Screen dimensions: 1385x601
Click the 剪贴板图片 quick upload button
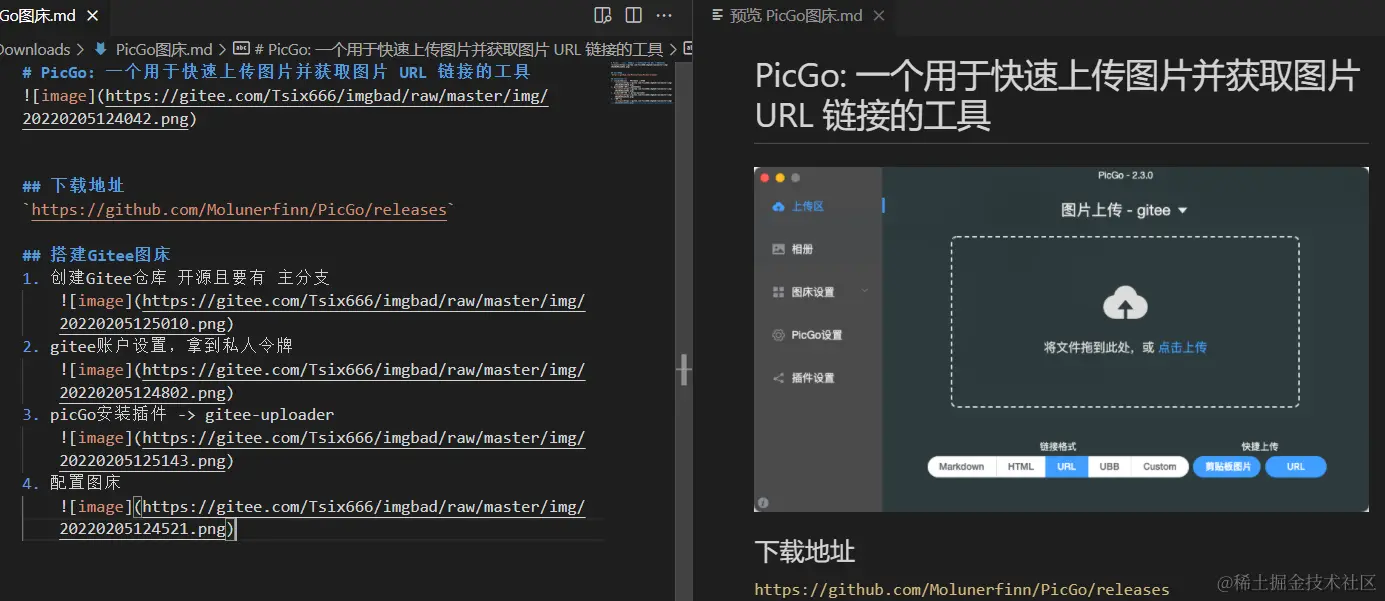pos(1227,466)
